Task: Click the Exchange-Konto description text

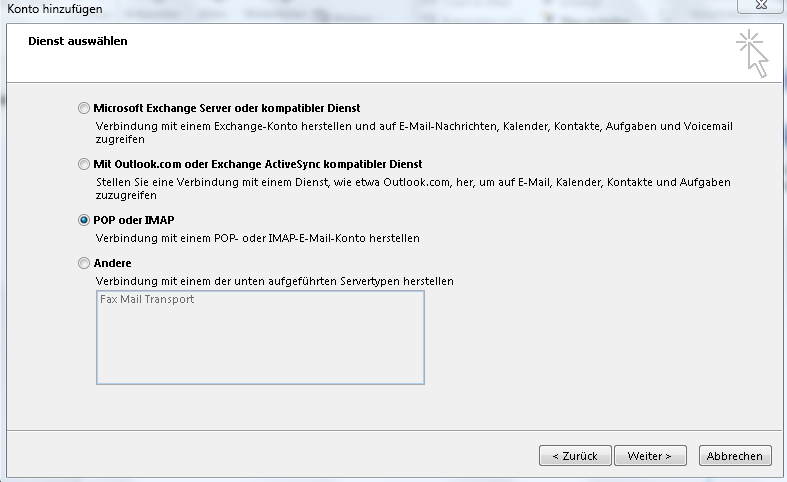Action: coord(414,133)
